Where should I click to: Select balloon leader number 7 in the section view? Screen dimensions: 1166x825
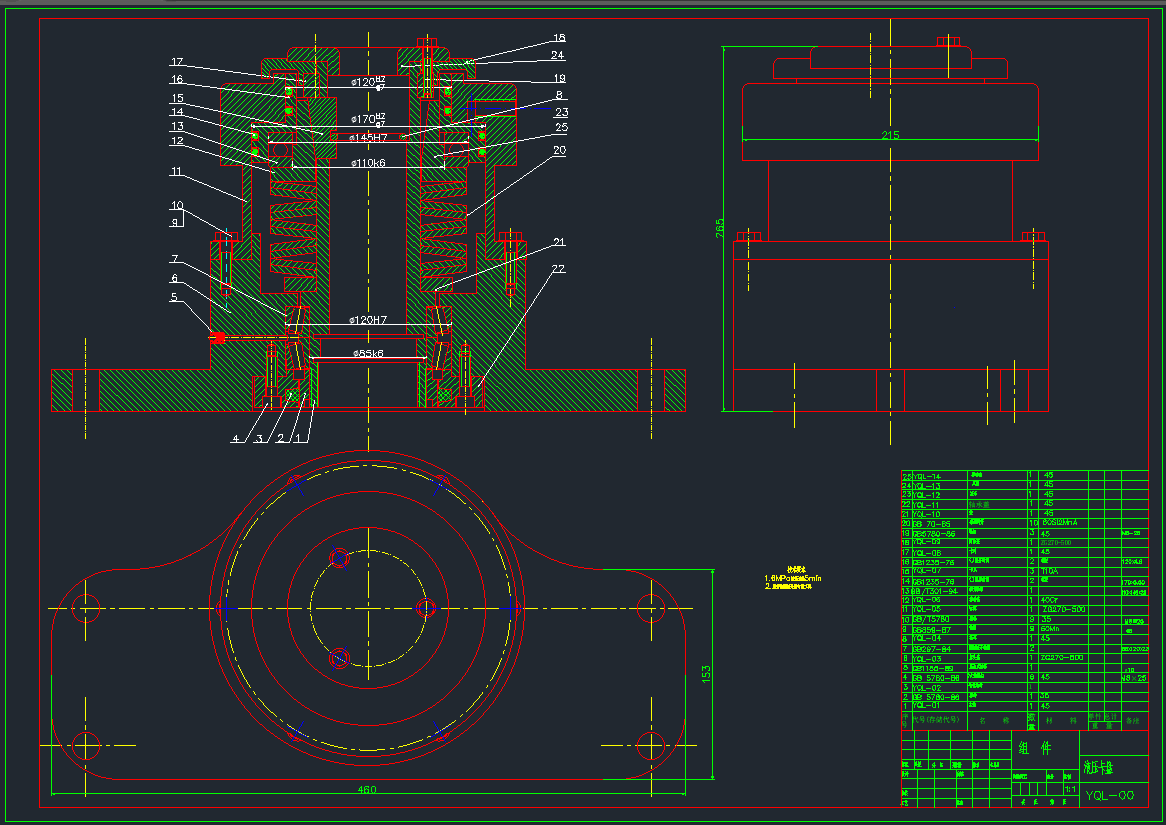(x=175, y=259)
